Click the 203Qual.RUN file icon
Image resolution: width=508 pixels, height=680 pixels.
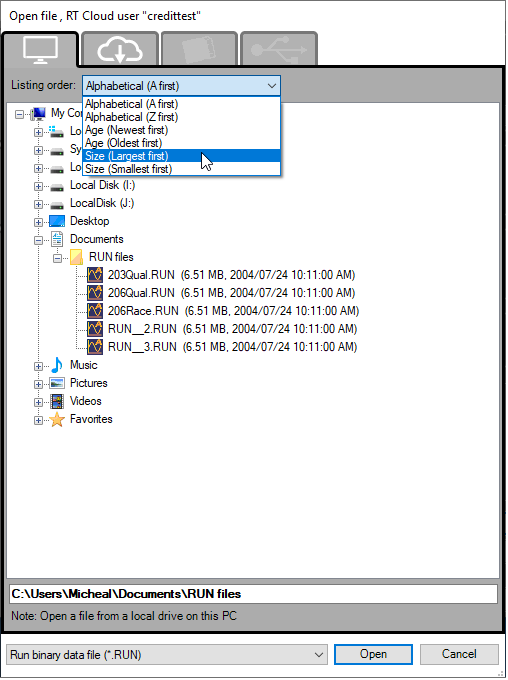[95, 275]
